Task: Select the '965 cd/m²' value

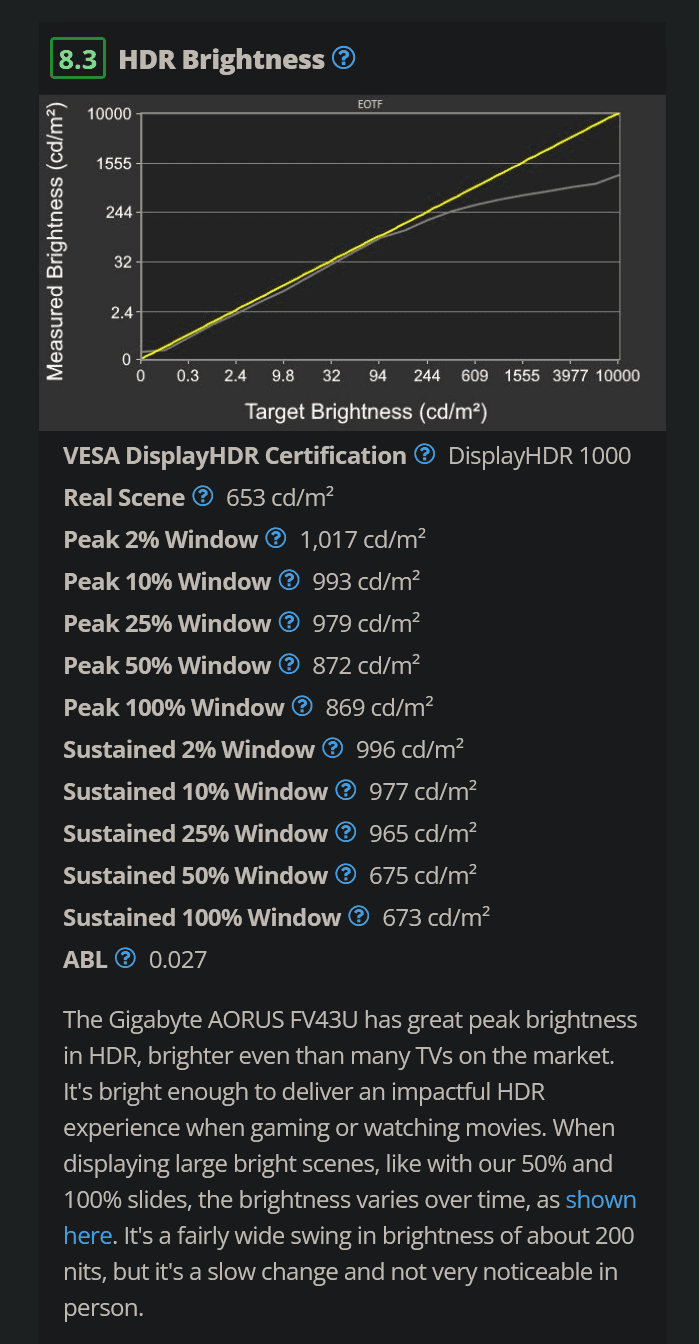Action: click(x=423, y=834)
